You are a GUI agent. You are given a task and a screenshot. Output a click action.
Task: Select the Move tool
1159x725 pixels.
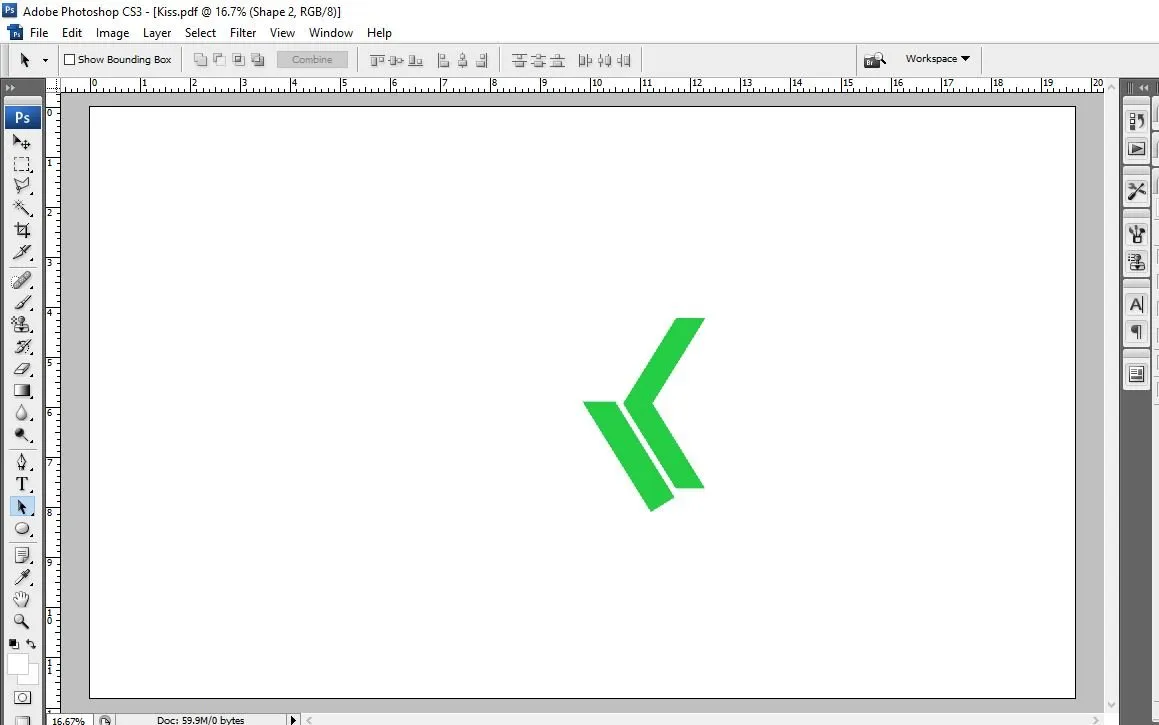click(x=21, y=142)
